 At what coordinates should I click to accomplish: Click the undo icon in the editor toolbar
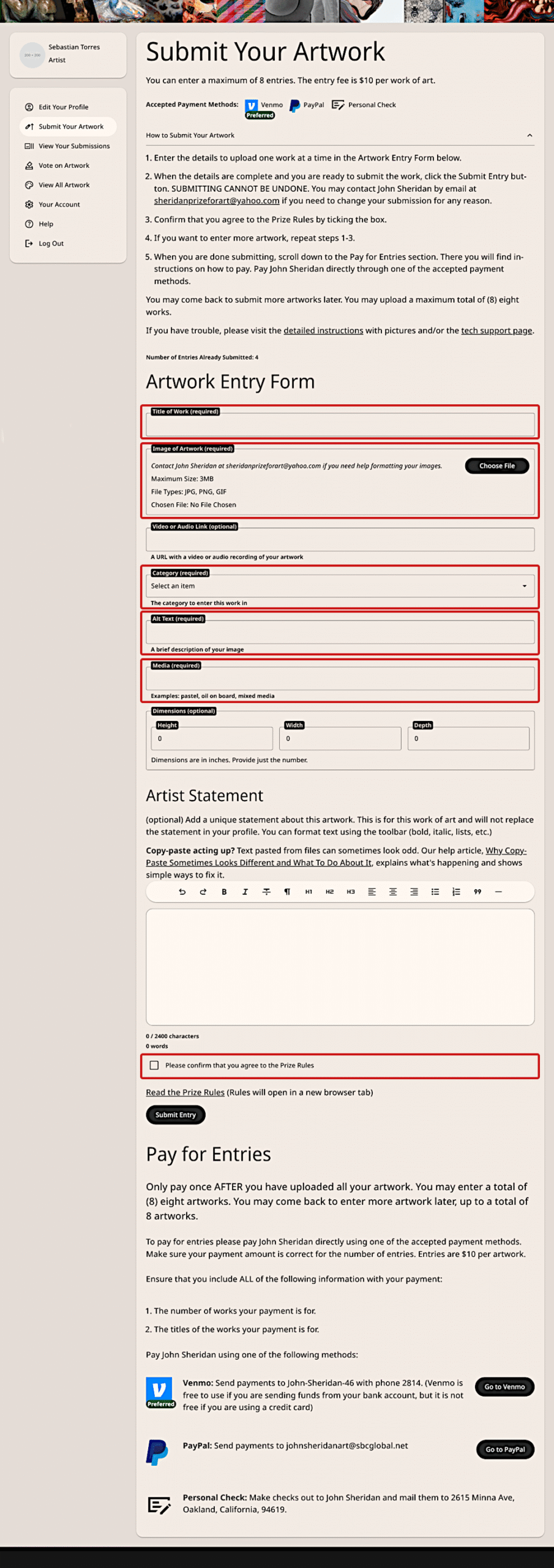point(182,892)
